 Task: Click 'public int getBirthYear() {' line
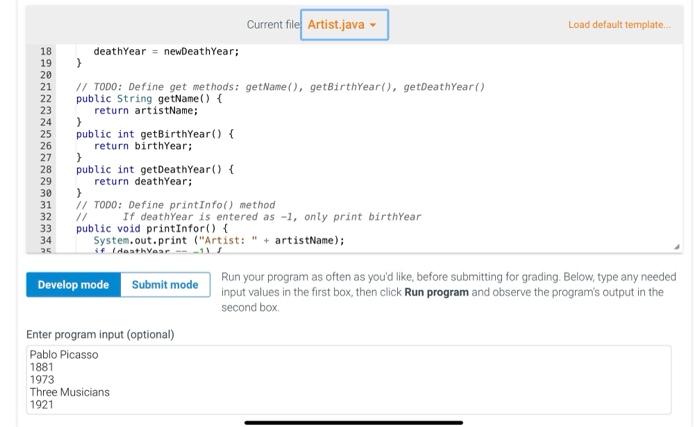154,134
